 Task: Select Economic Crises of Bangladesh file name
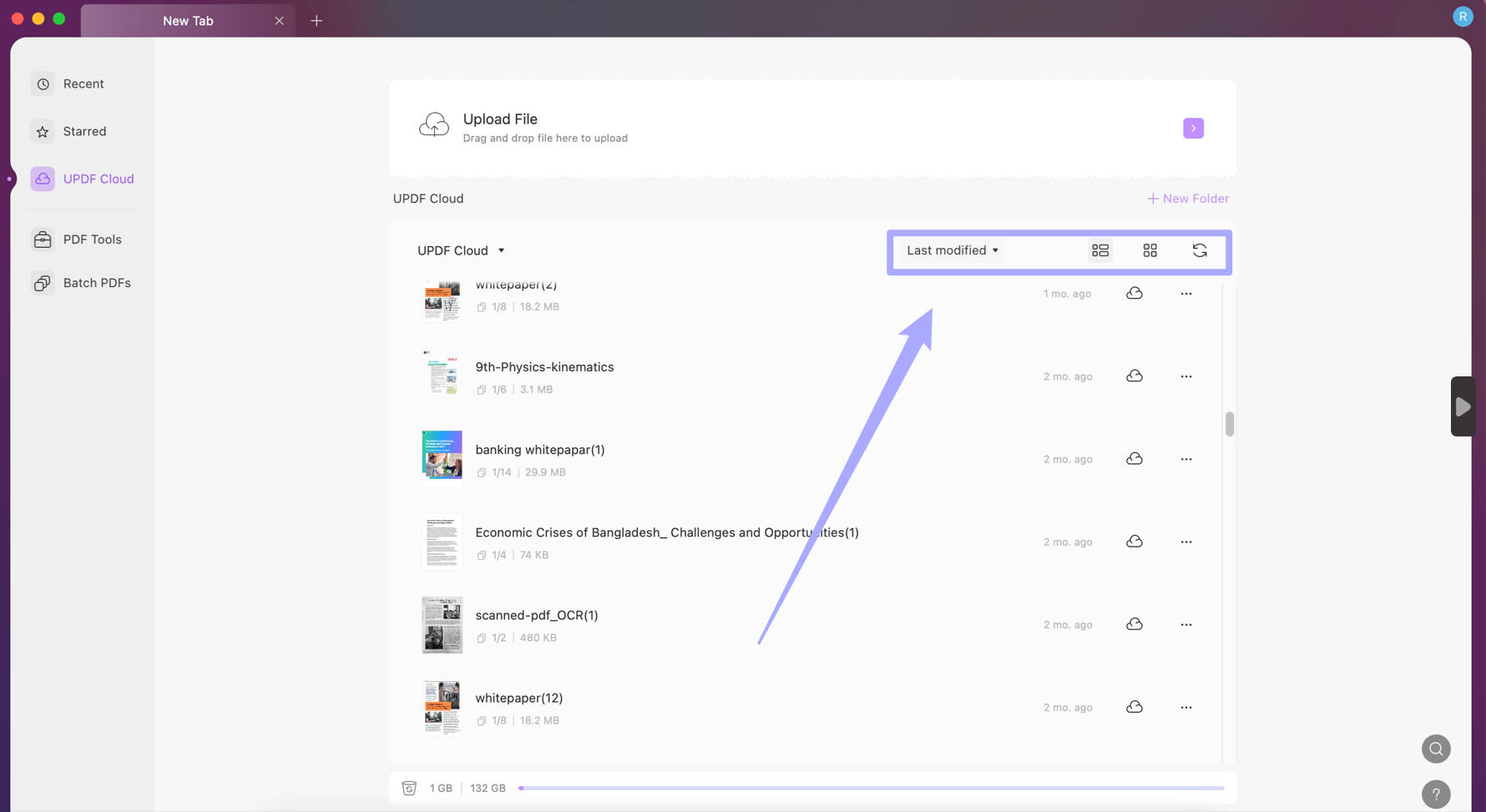(667, 532)
